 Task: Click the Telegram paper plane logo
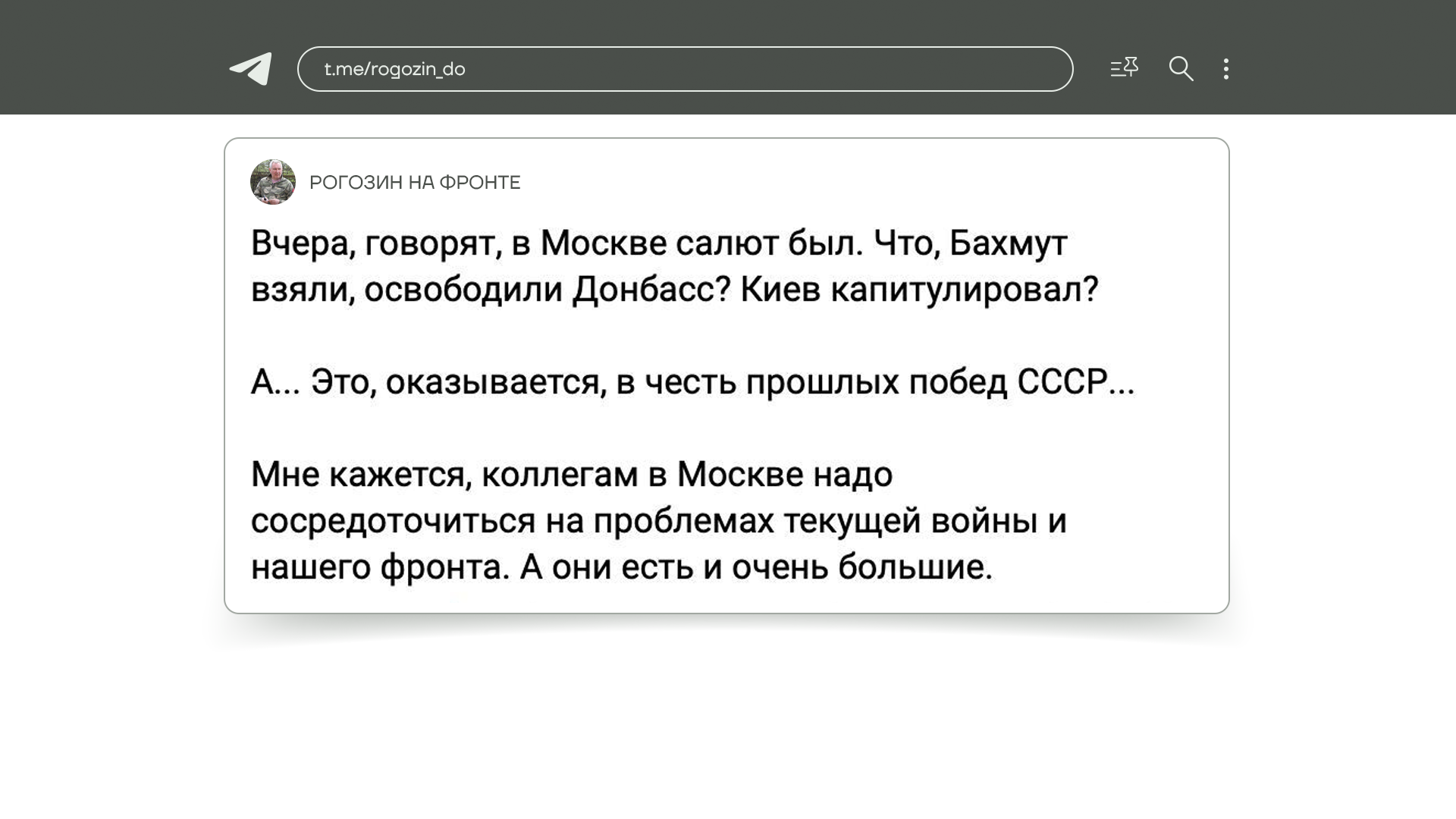pyautogui.click(x=251, y=69)
